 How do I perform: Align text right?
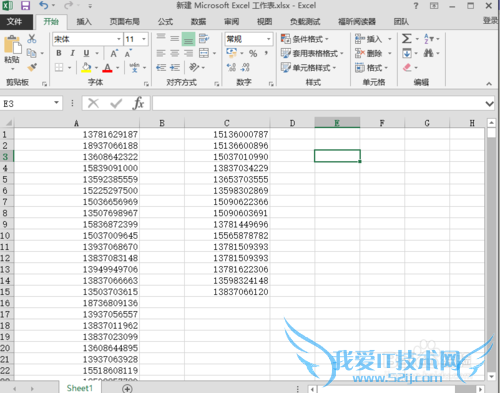(x=188, y=53)
